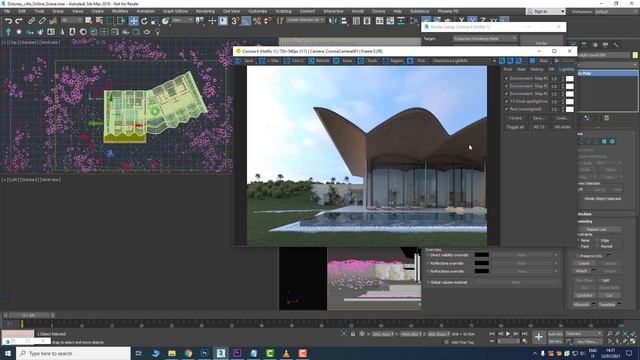Open the Production Rendering Mode target dropdown
The width and height of the screenshot is (640, 360).
(485, 38)
